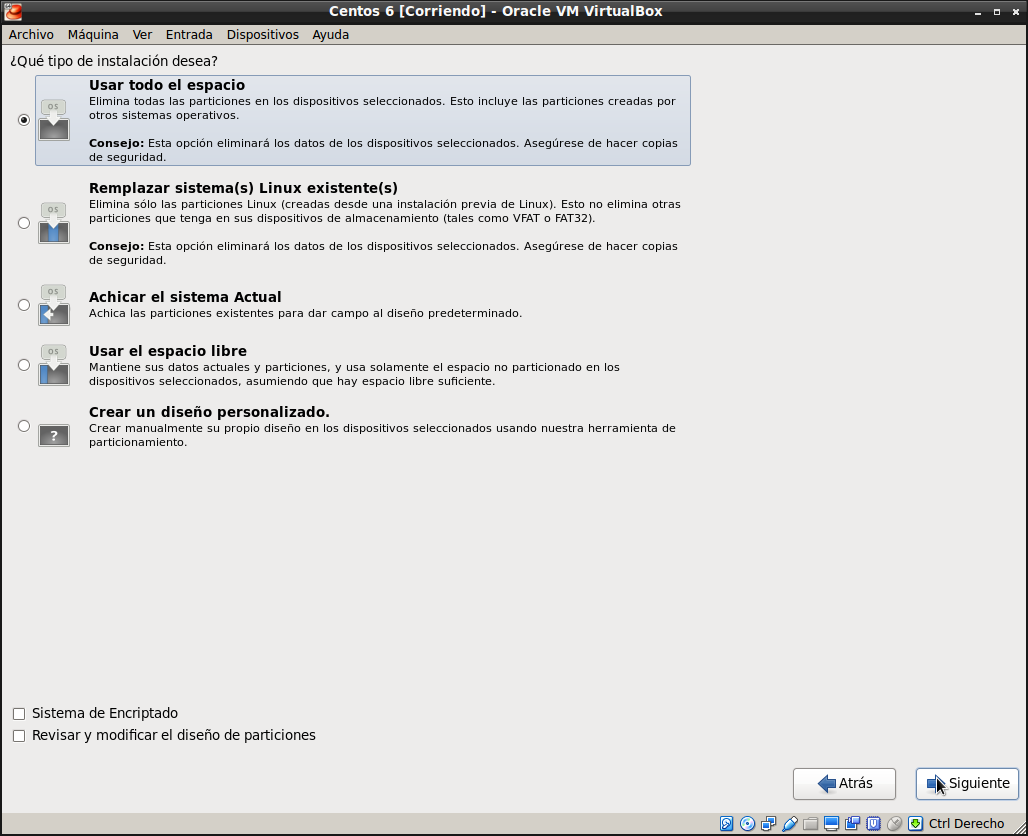
Task: Go back with the Atrás button
Action: pos(844,784)
